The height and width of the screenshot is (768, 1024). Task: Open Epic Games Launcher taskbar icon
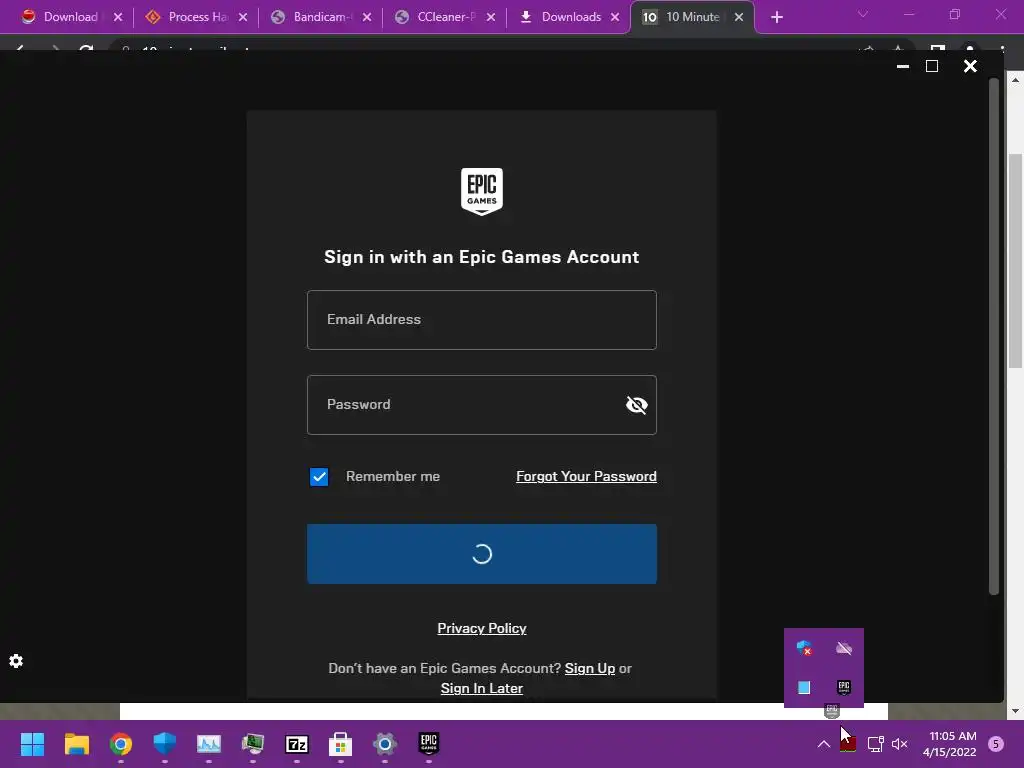pyautogui.click(x=428, y=744)
